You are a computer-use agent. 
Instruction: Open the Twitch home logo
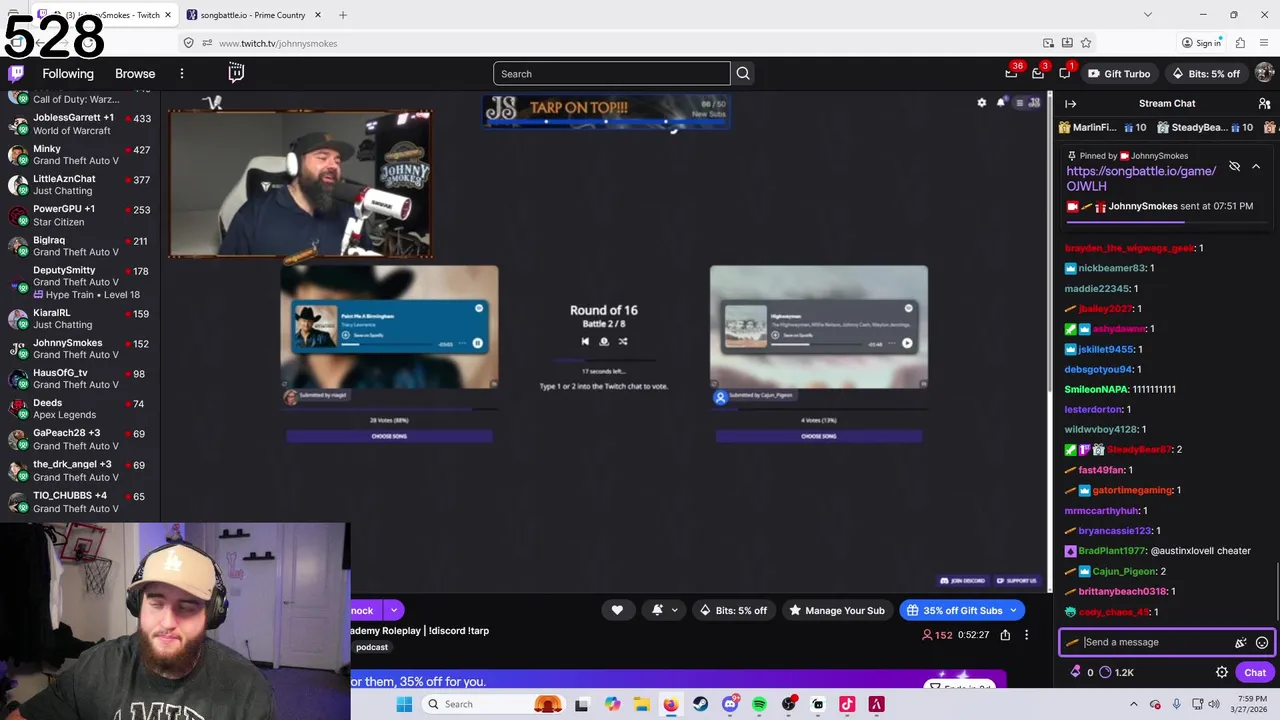16,73
